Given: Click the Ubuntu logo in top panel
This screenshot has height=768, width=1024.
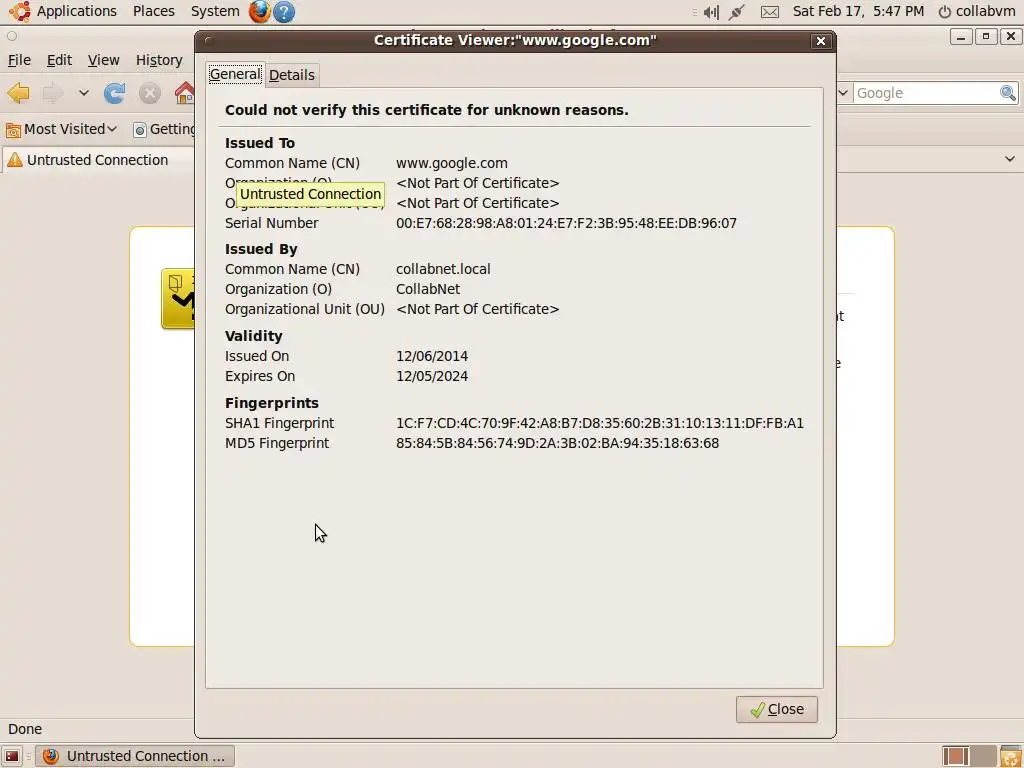Looking at the screenshot, I should click(x=19, y=11).
